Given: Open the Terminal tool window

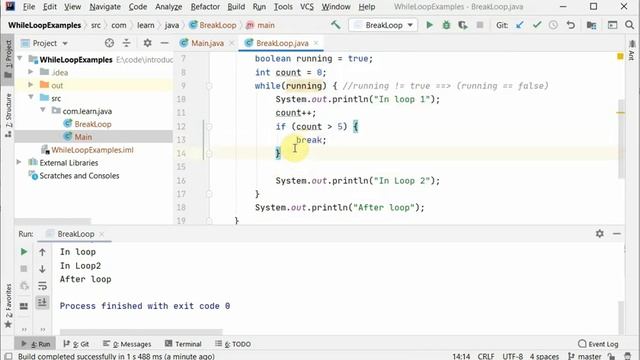Looking at the screenshot, I should coord(183,344).
